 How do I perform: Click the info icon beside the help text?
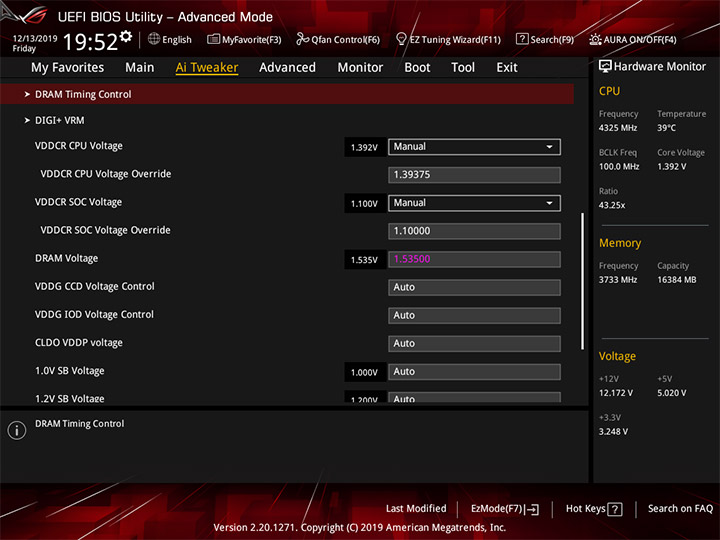pos(17,430)
